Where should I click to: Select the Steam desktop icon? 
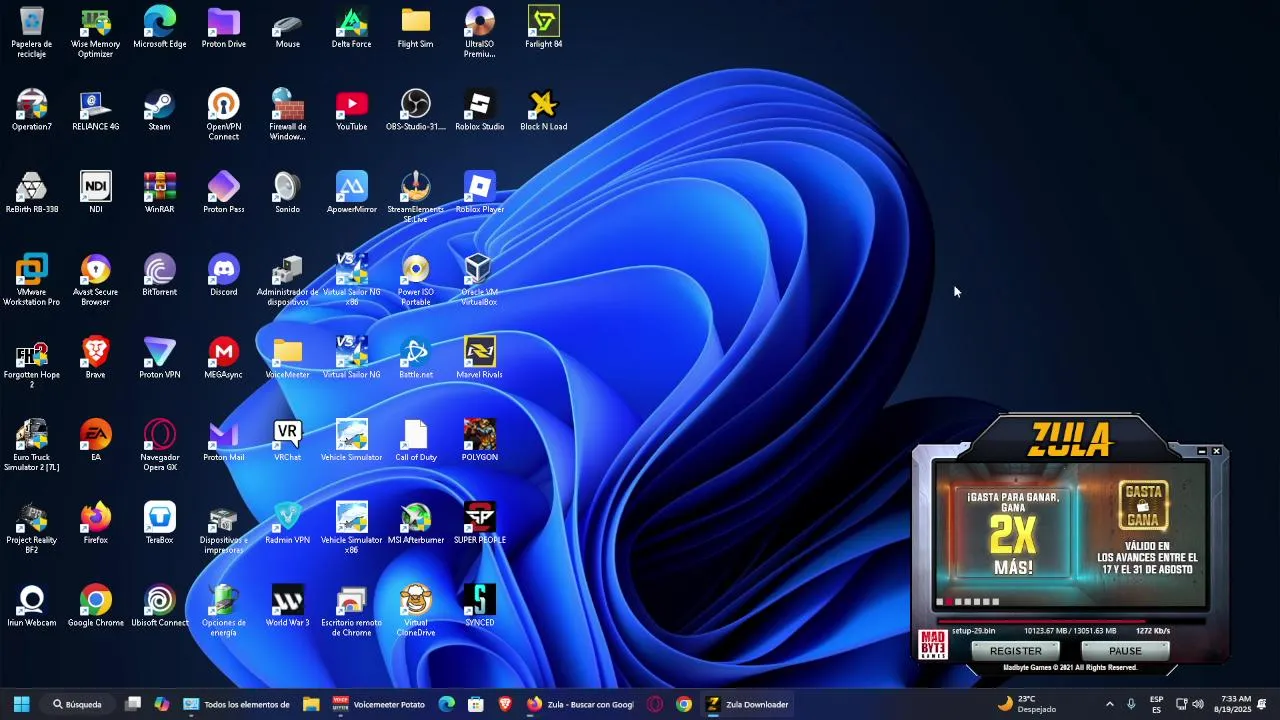tap(159, 110)
